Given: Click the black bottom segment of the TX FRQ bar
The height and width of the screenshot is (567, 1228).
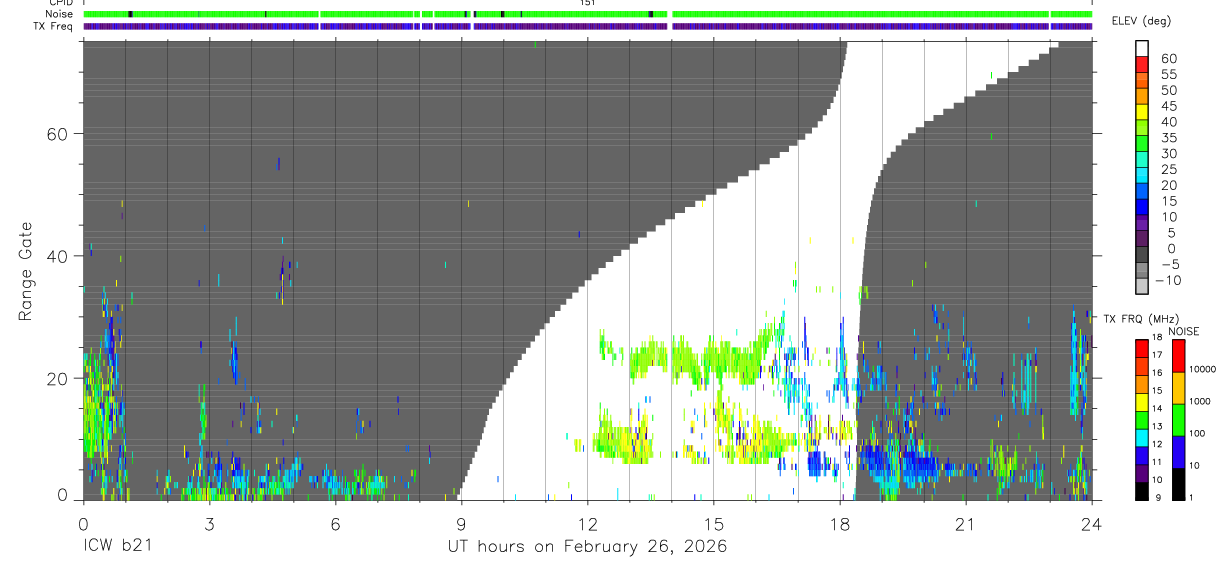Looking at the screenshot, I should point(1142,491).
